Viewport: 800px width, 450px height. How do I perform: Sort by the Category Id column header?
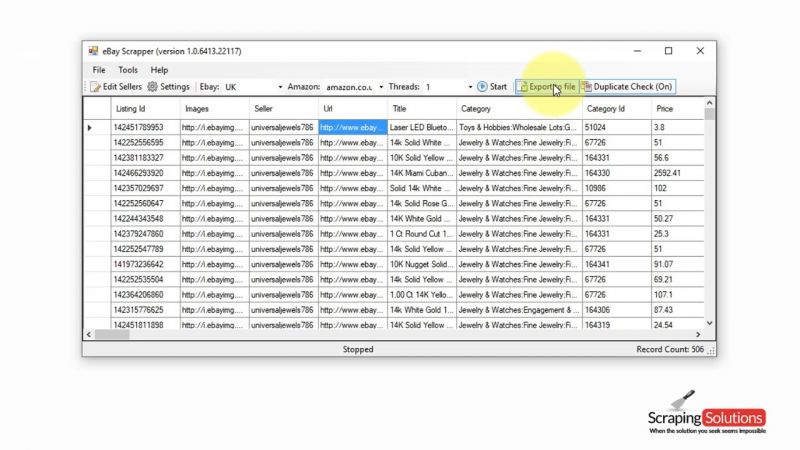point(617,109)
